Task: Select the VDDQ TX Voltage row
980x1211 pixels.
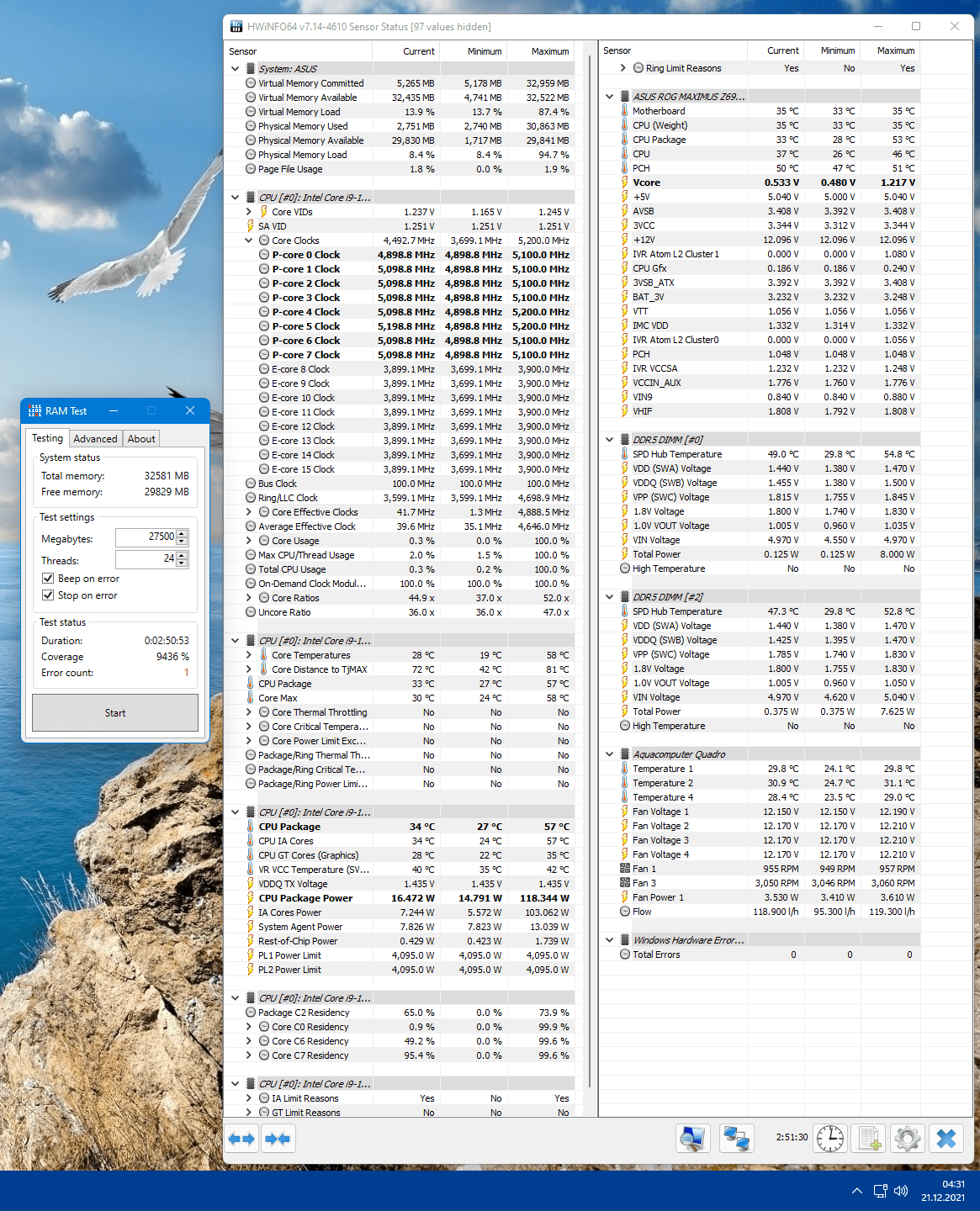Action: point(400,884)
